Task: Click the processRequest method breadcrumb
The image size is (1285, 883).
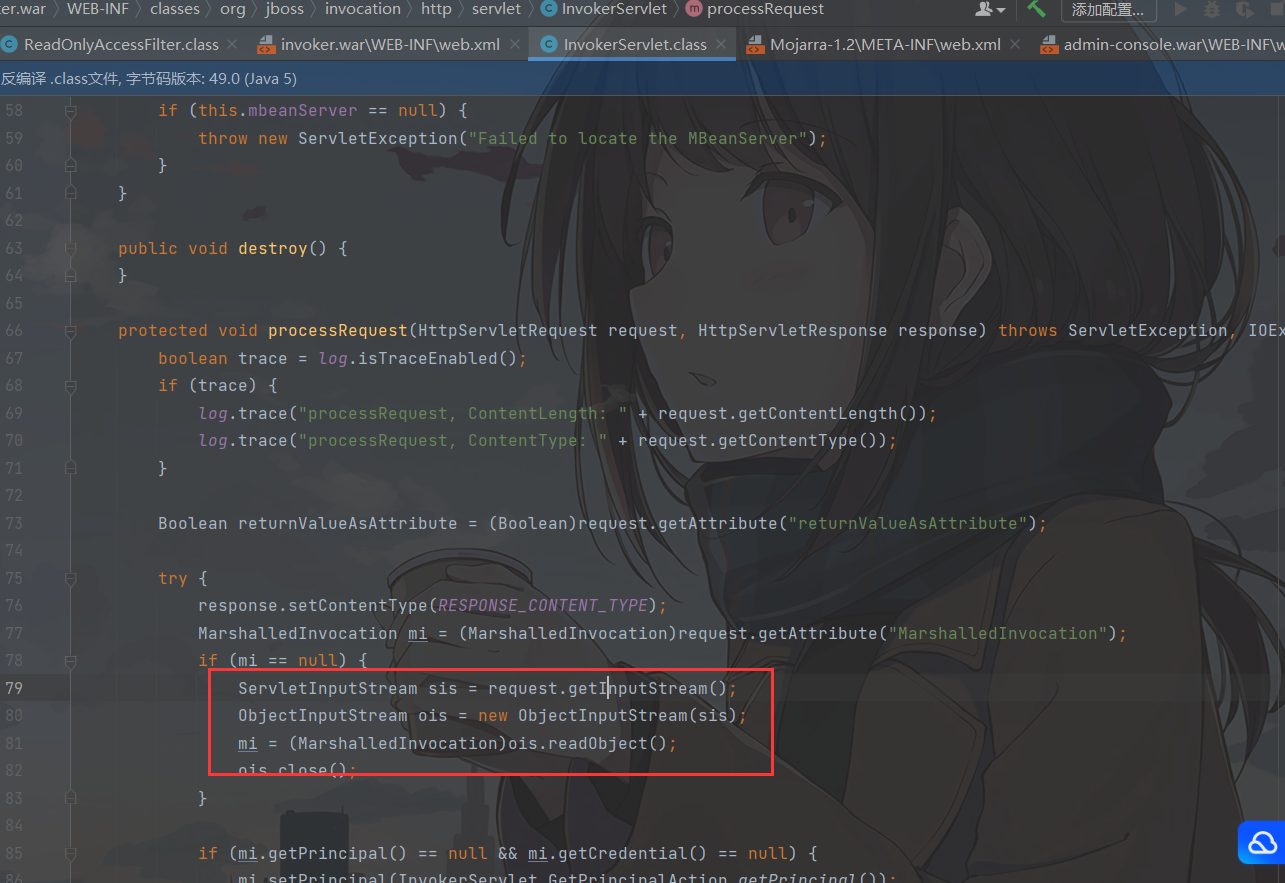Action: tap(765, 9)
